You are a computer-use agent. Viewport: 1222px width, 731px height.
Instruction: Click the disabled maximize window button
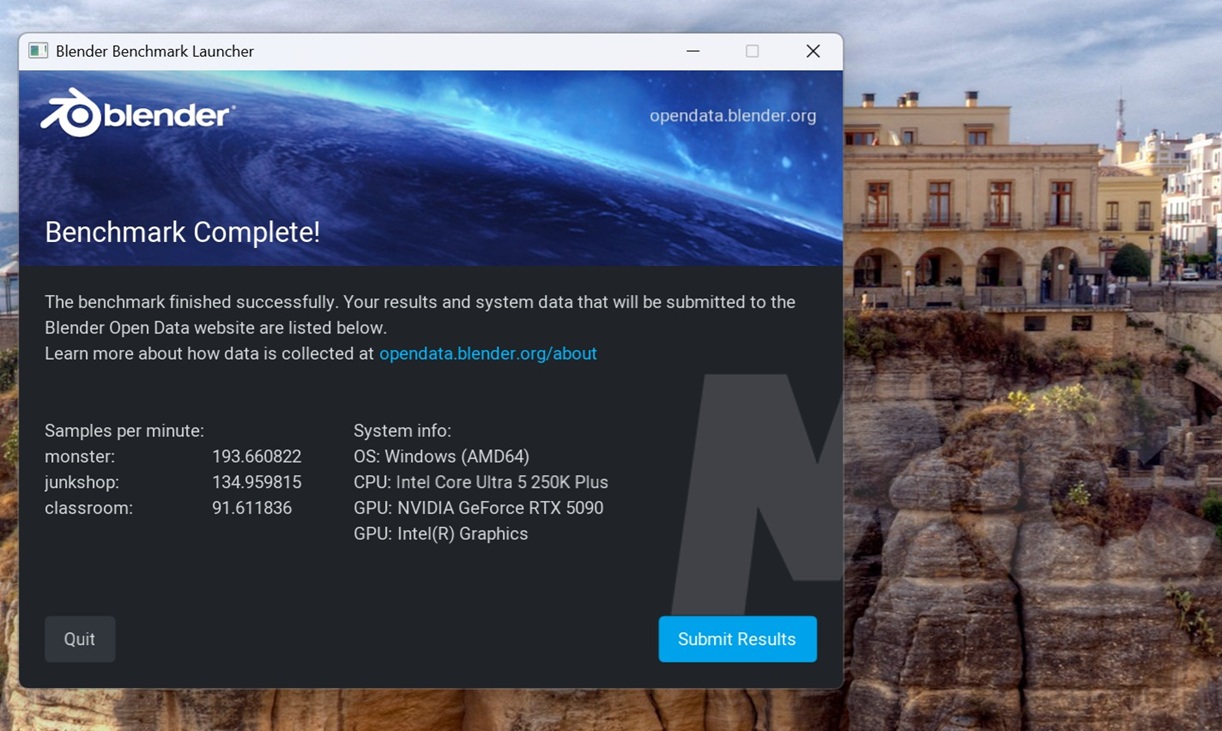coord(752,51)
